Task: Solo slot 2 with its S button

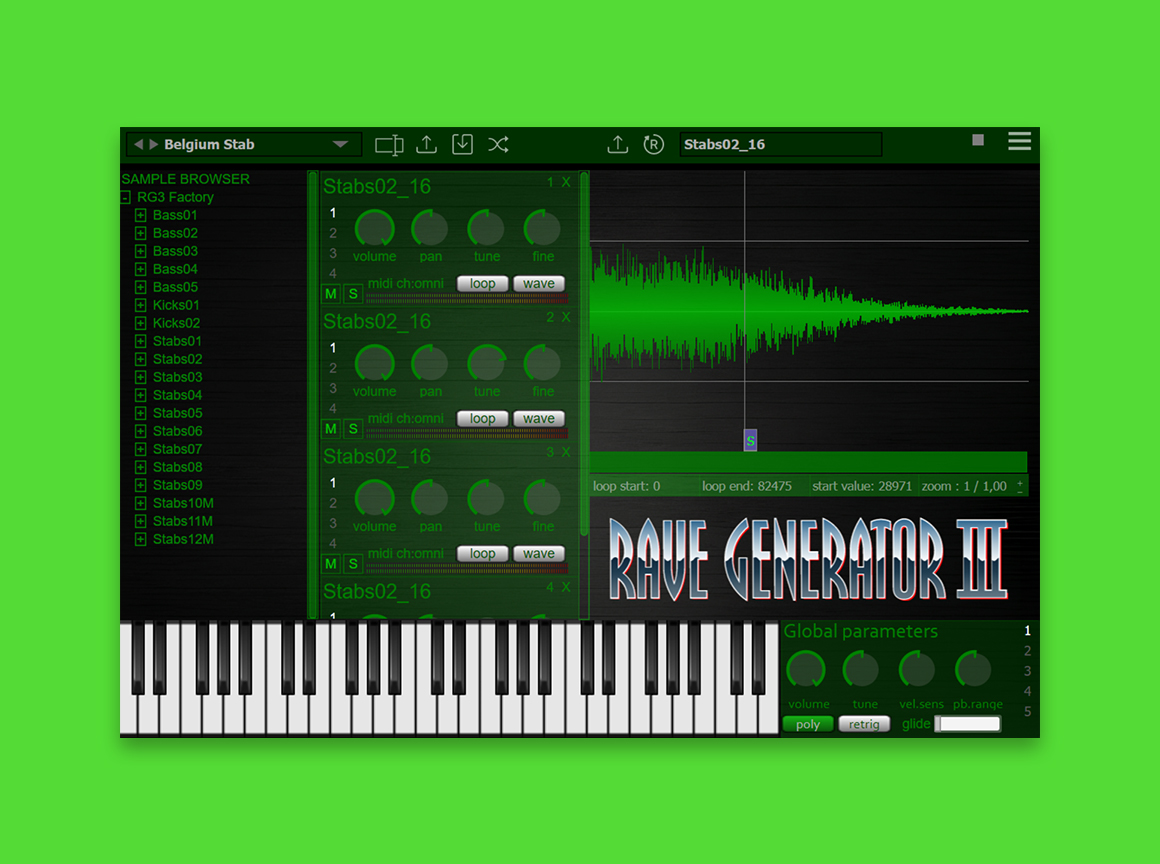Action: pos(353,428)
